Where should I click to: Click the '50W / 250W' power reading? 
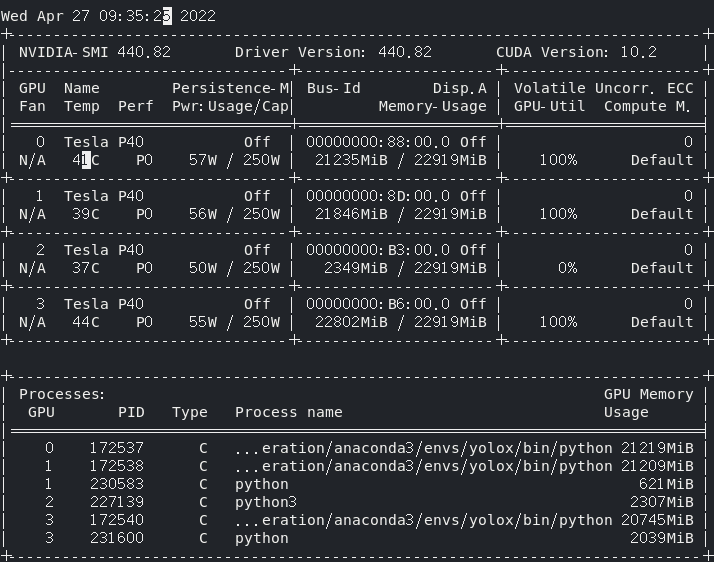pyautogui.click(x=234, y=268)
